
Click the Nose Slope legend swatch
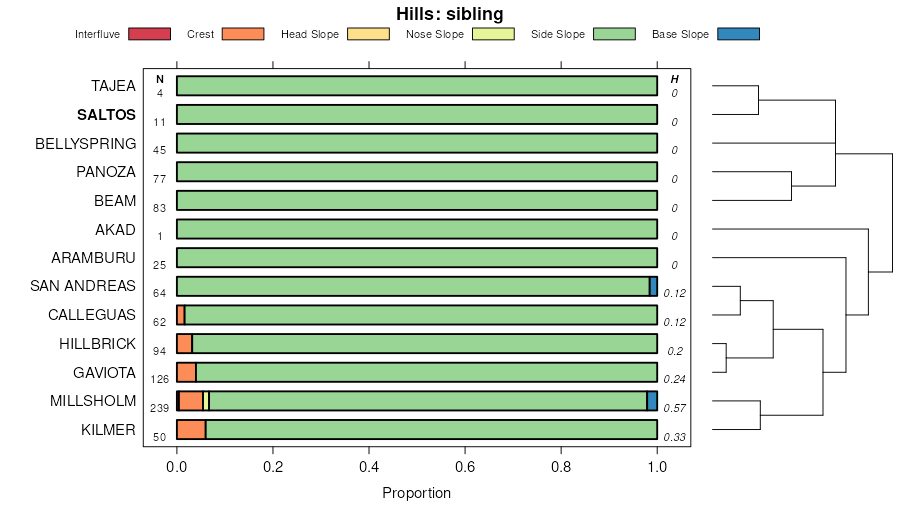[x=492, y=34]
